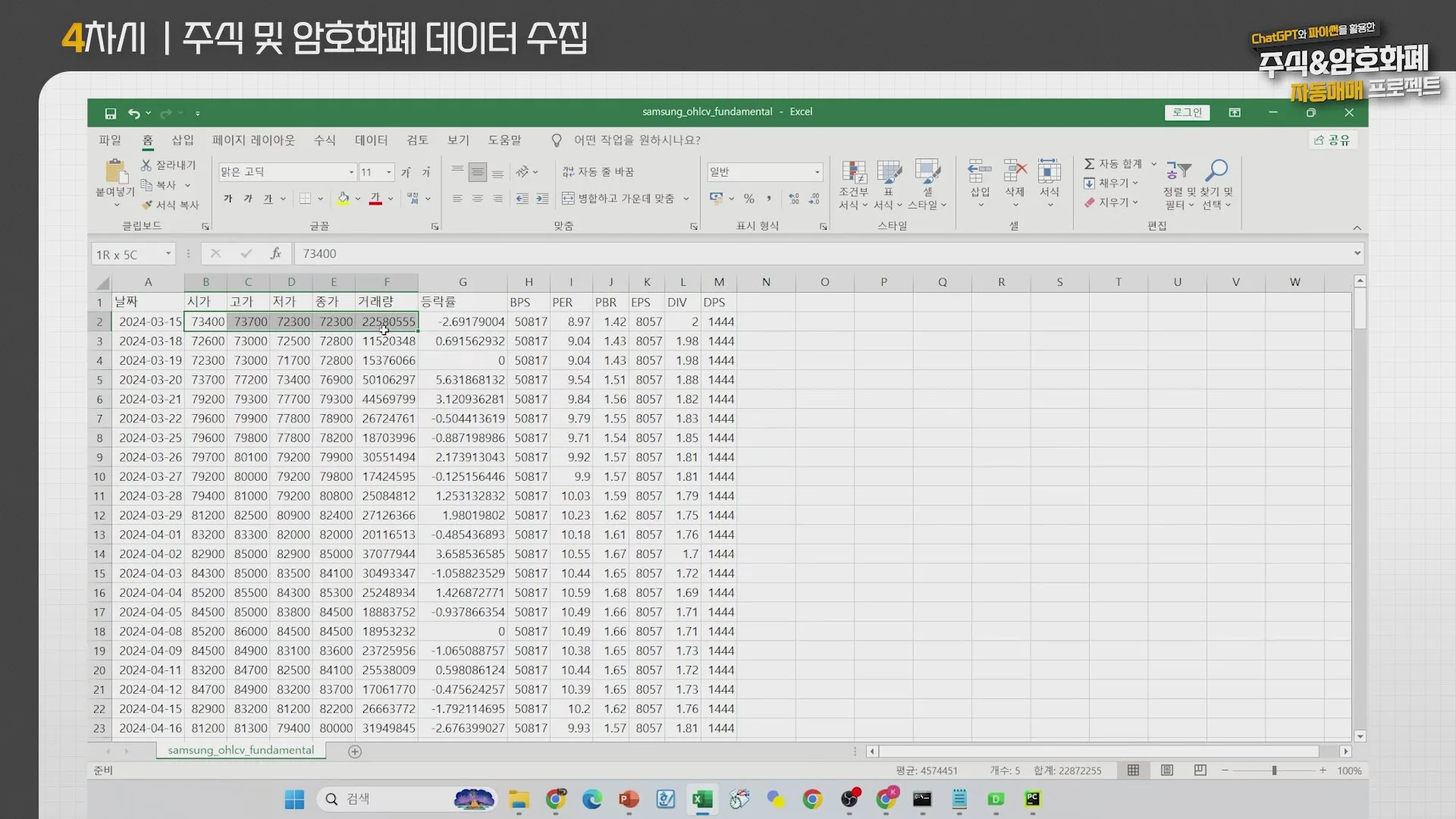Open the Data tab
Viewport: 1456px width, 819px height.
point(371,140)
